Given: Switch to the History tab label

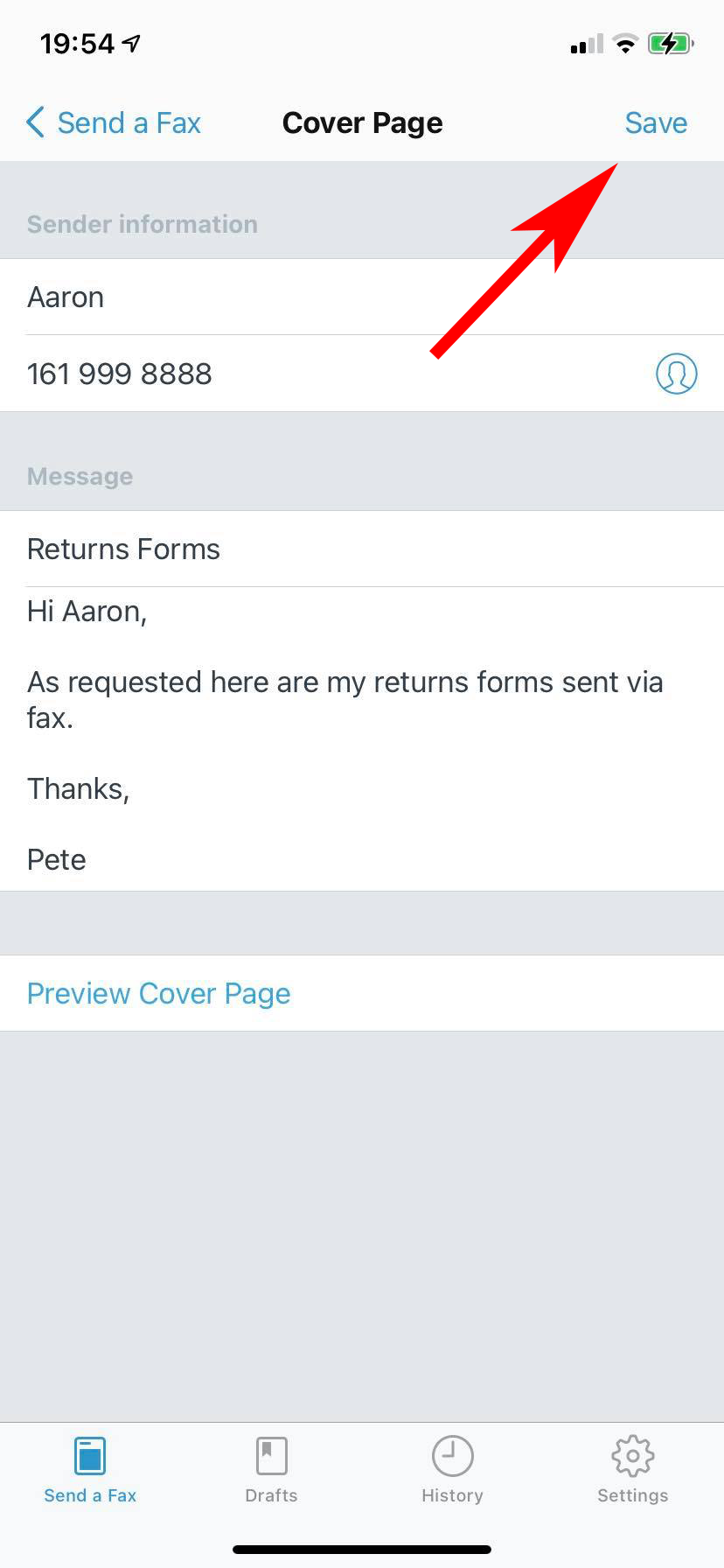Looking at the screenshot, I should pyautogui.click(x=452, y=1495).
